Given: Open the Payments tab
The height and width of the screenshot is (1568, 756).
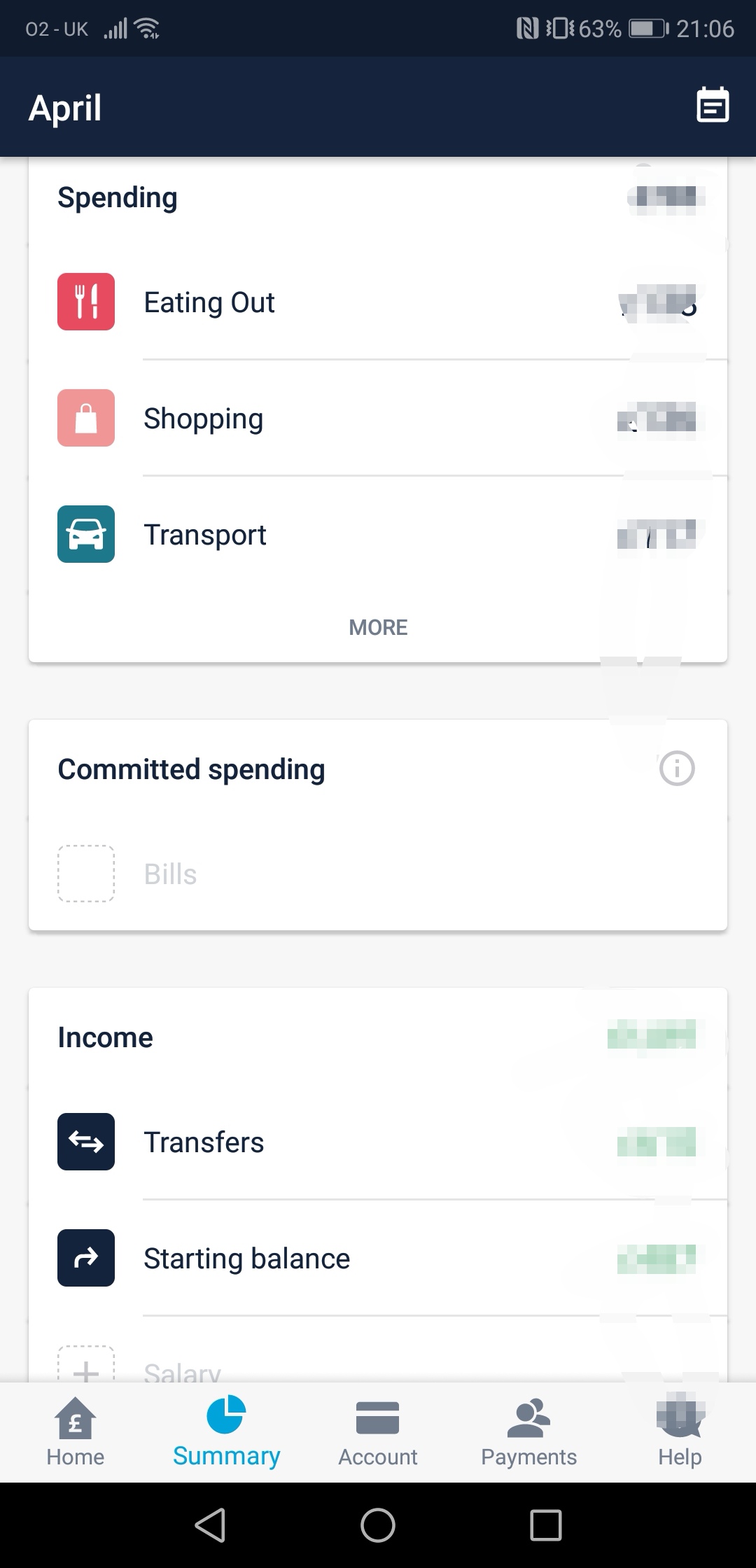Looking at the screenshot, I should click(529, 1432).
